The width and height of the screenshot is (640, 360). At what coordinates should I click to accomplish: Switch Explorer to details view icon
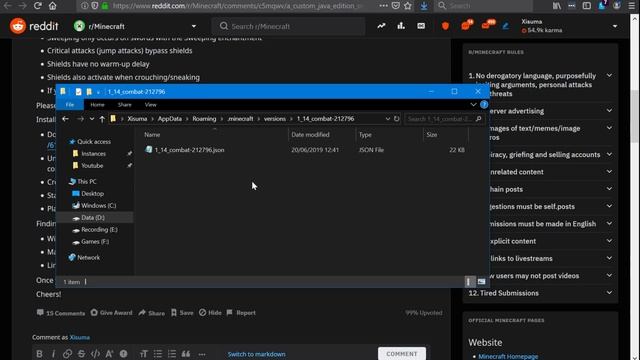coord(469,282)
